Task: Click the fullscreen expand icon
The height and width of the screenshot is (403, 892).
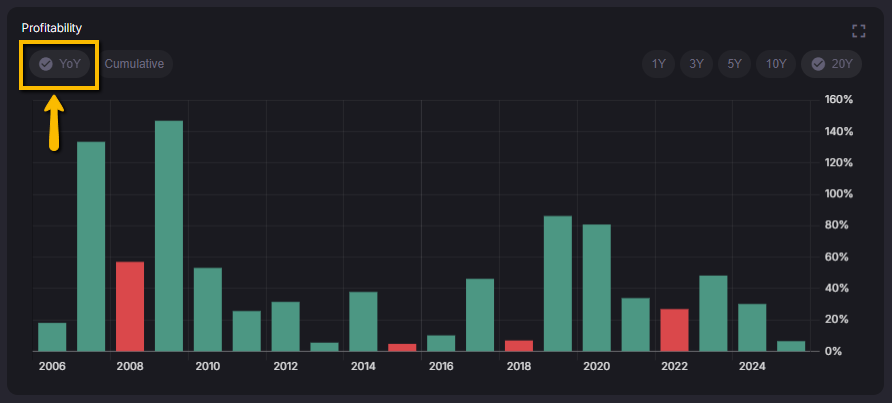Action: (x=858, y=31)
